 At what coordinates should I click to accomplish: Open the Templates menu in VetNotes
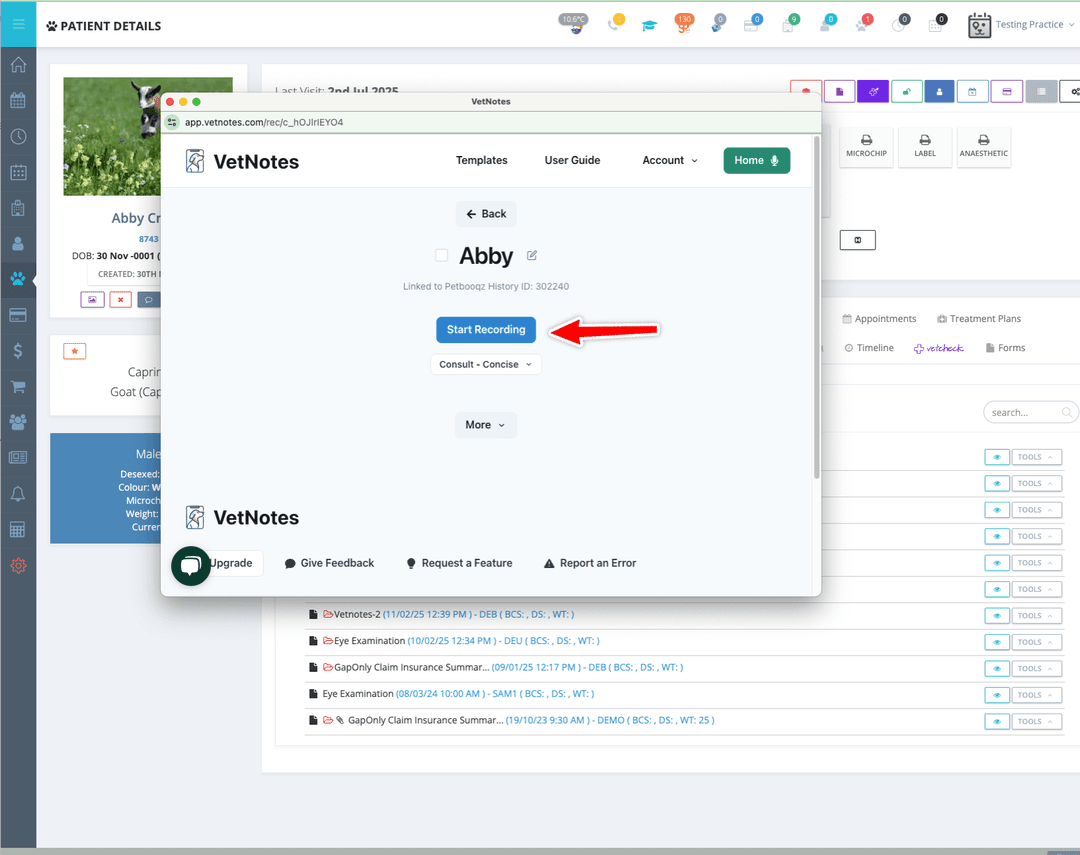(481, 160)
